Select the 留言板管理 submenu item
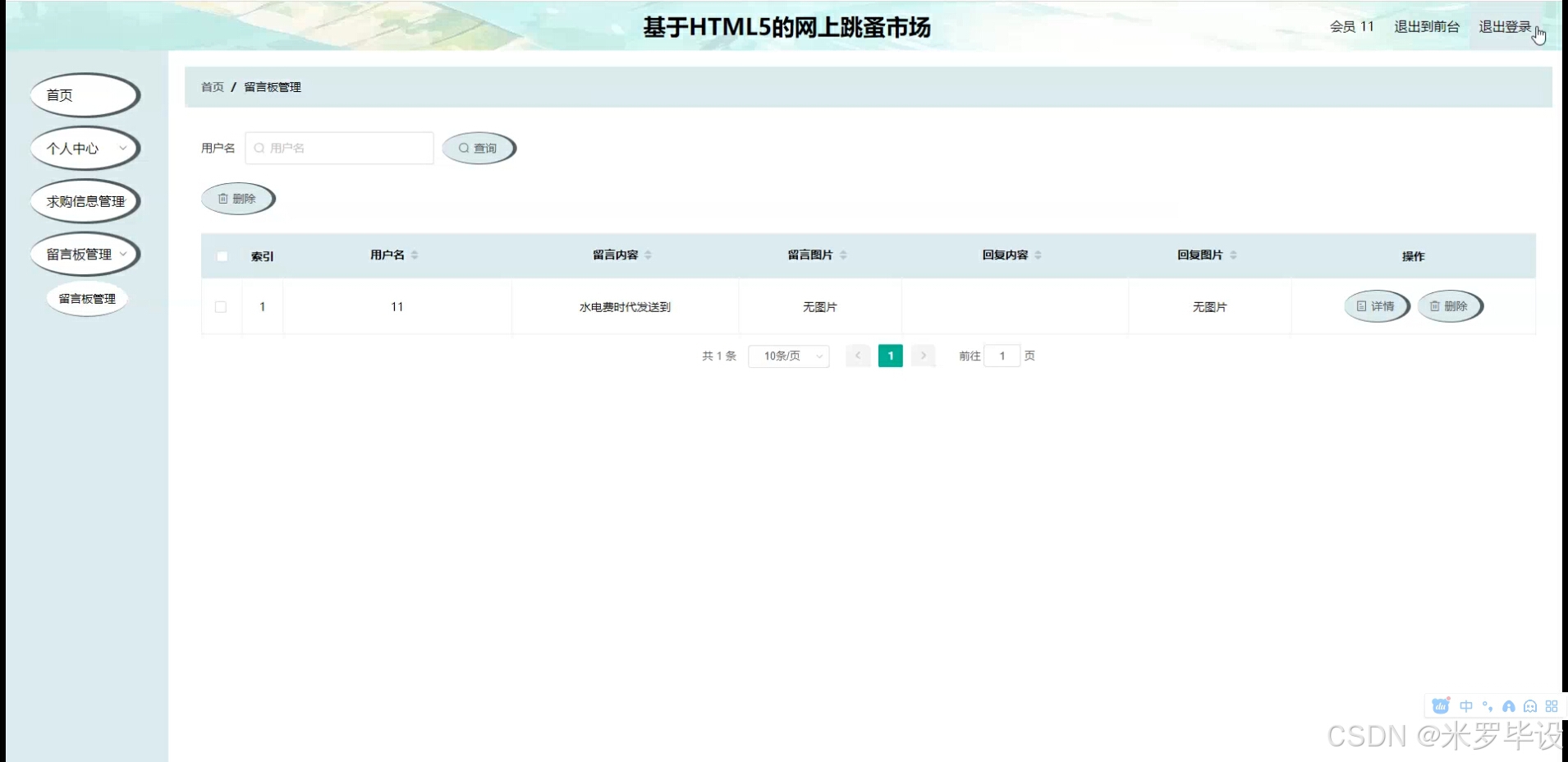1568x762 pixels. point(87,299)
